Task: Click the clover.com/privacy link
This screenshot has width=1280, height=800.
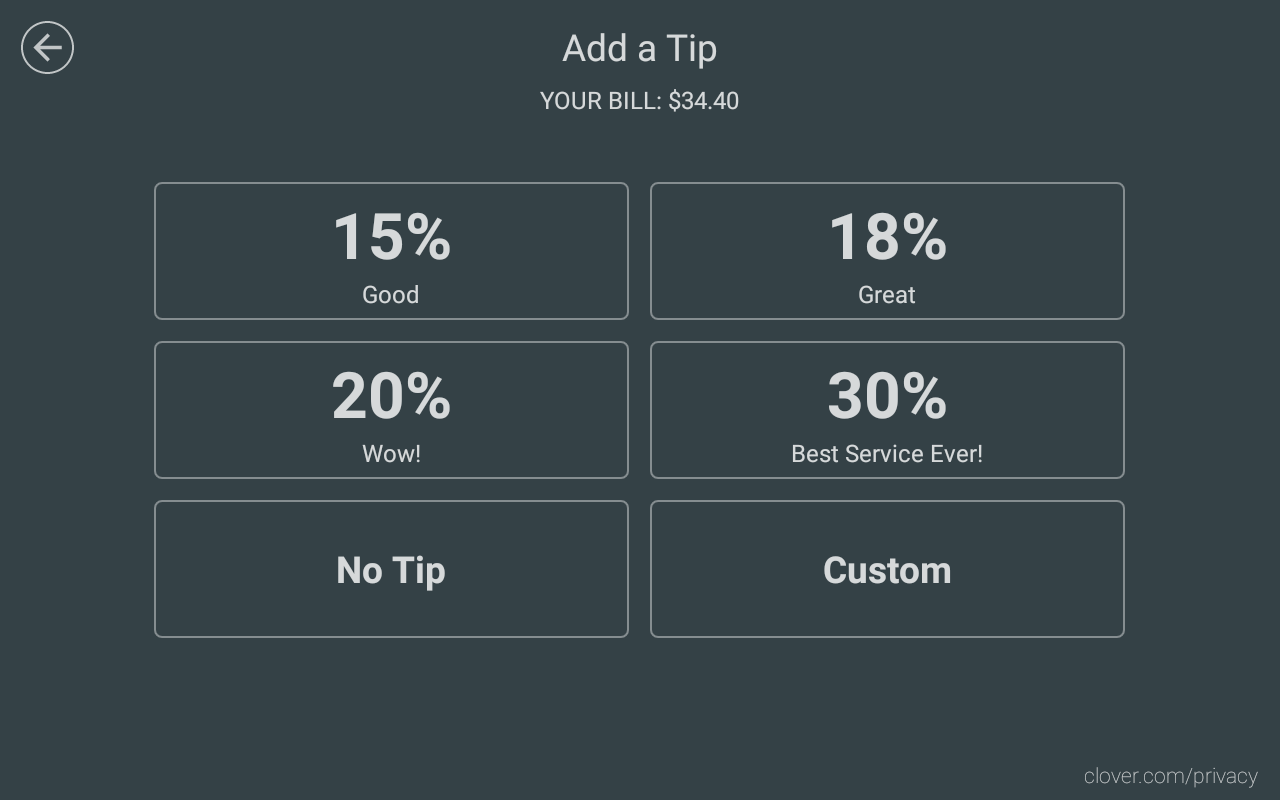Action: (1170, 776)
